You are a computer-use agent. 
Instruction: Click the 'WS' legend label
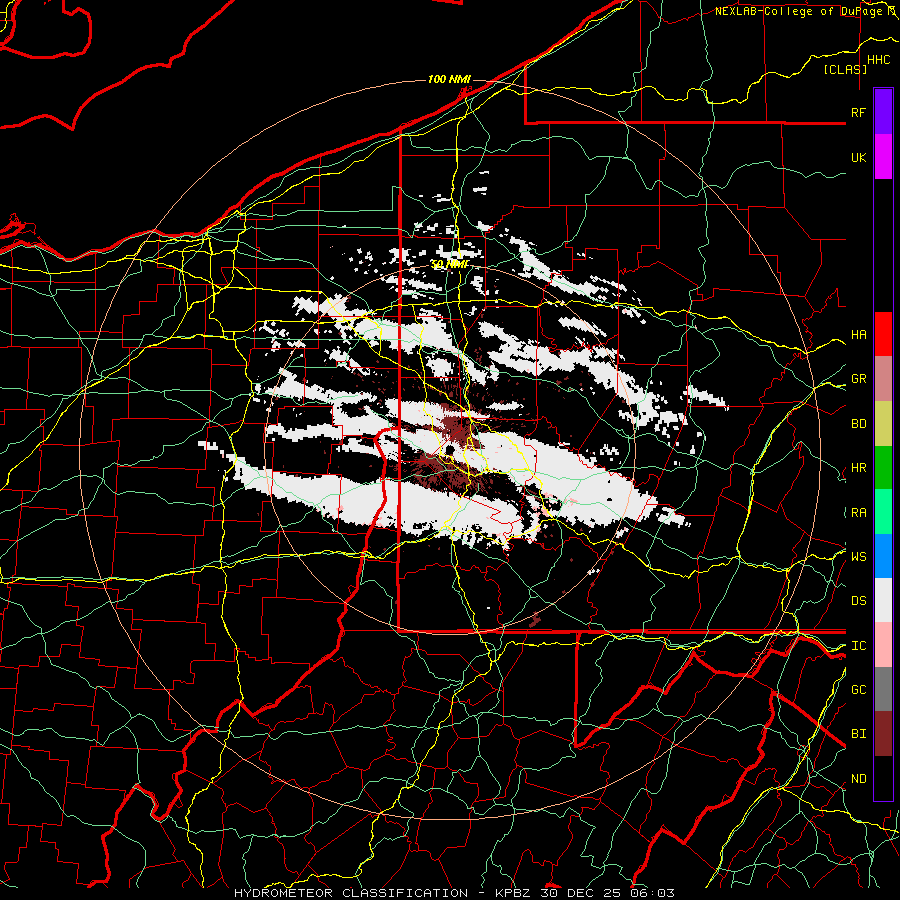coord(858,557)
